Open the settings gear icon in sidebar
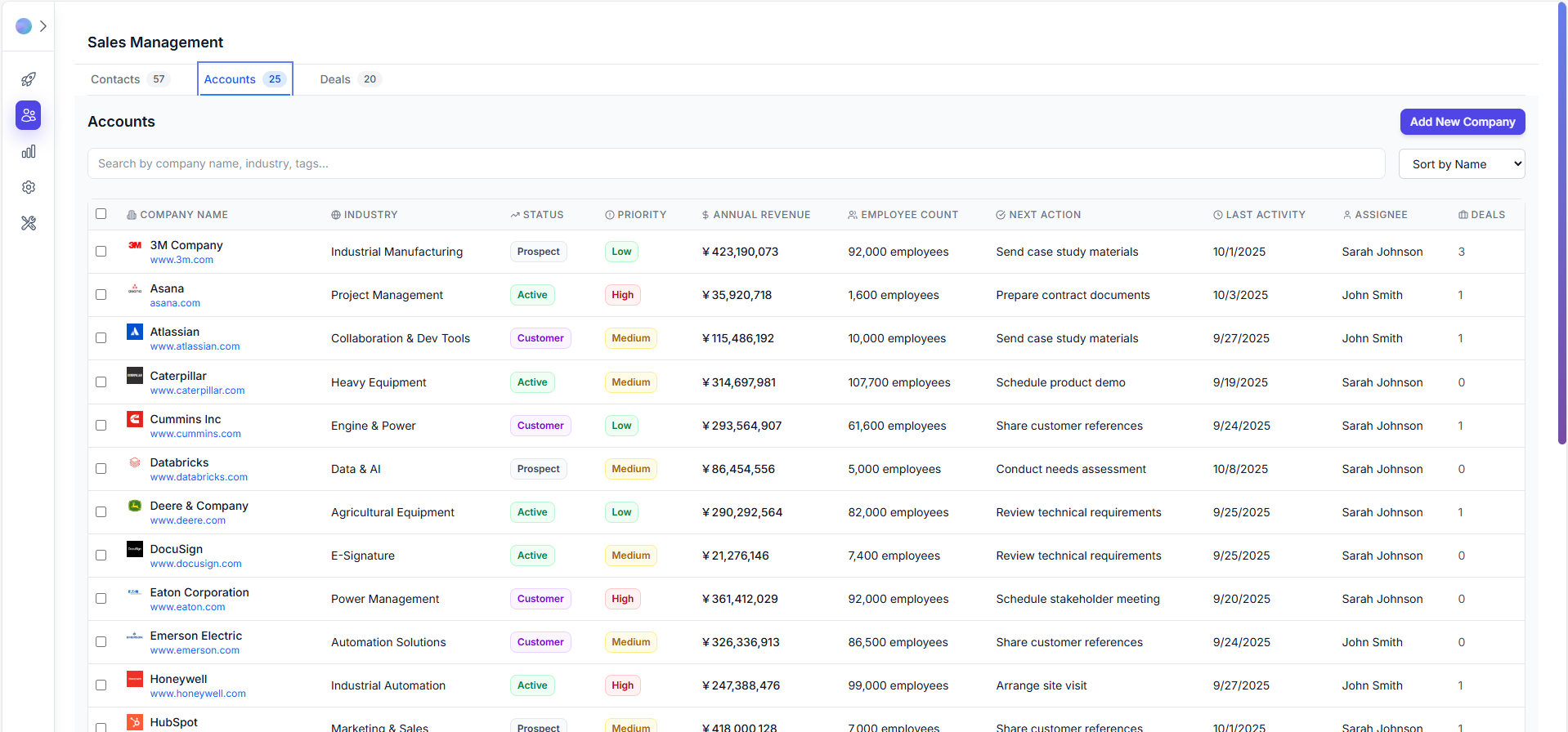The image size is (1568, 732). click(29, 187)
